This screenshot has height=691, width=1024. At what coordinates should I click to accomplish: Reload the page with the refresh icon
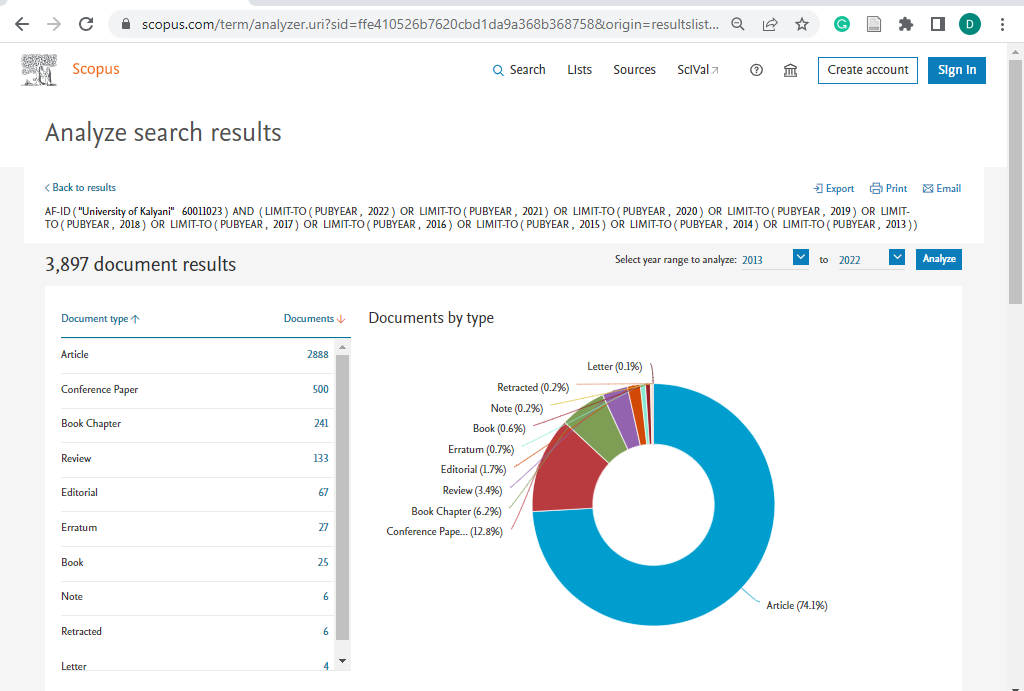tap(86, 25)
